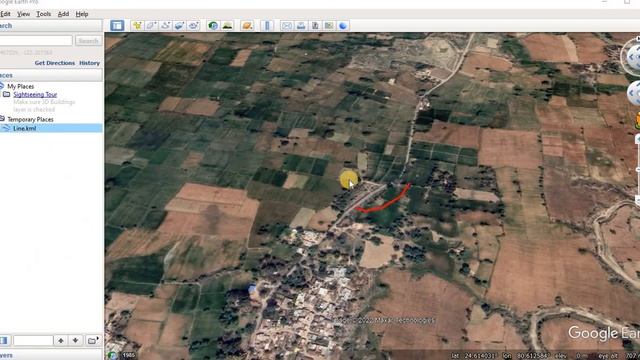Open the Help menu
This screenshot has height=360, width=640.
pos(82,14)
